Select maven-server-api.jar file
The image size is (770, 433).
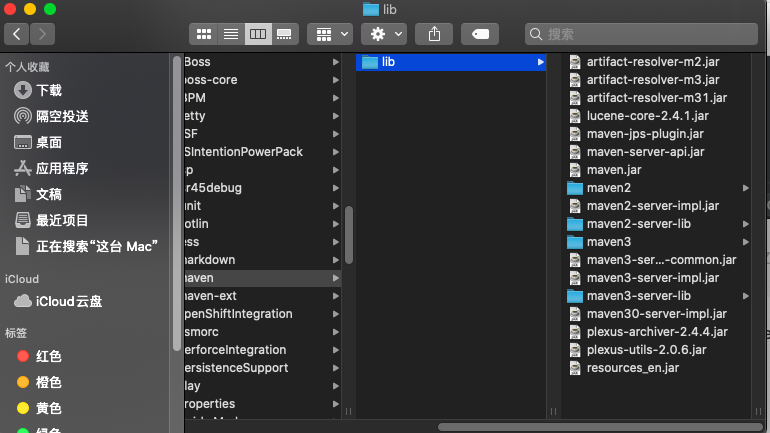click(636, 152)
